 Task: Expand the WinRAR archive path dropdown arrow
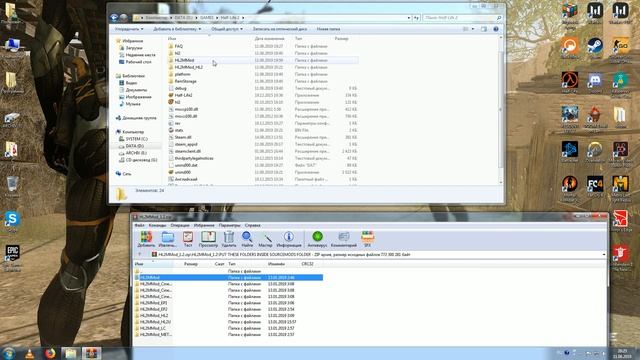604,254
